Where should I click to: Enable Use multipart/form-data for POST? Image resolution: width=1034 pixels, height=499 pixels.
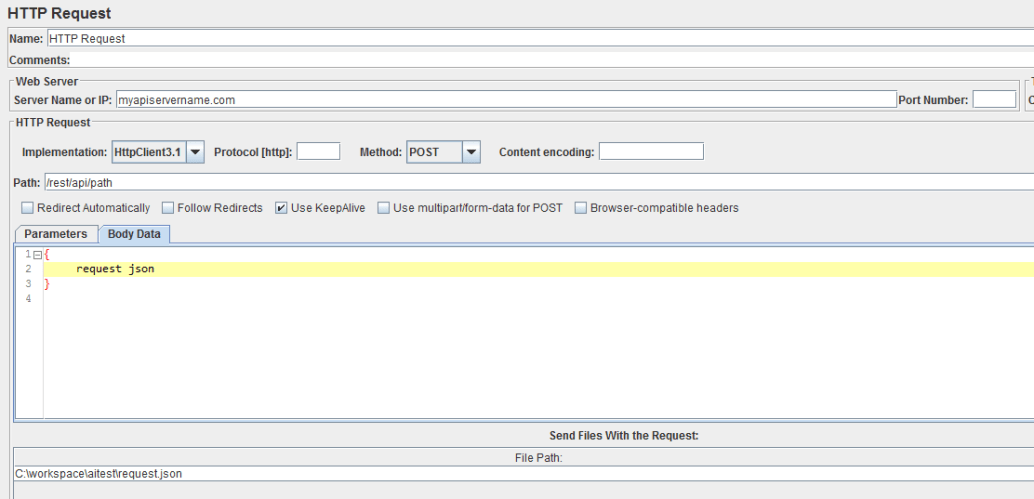tap(384, 208)
